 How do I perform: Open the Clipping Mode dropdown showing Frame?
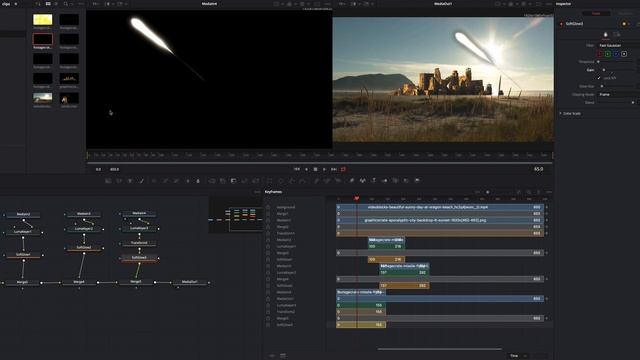(619, 94)
